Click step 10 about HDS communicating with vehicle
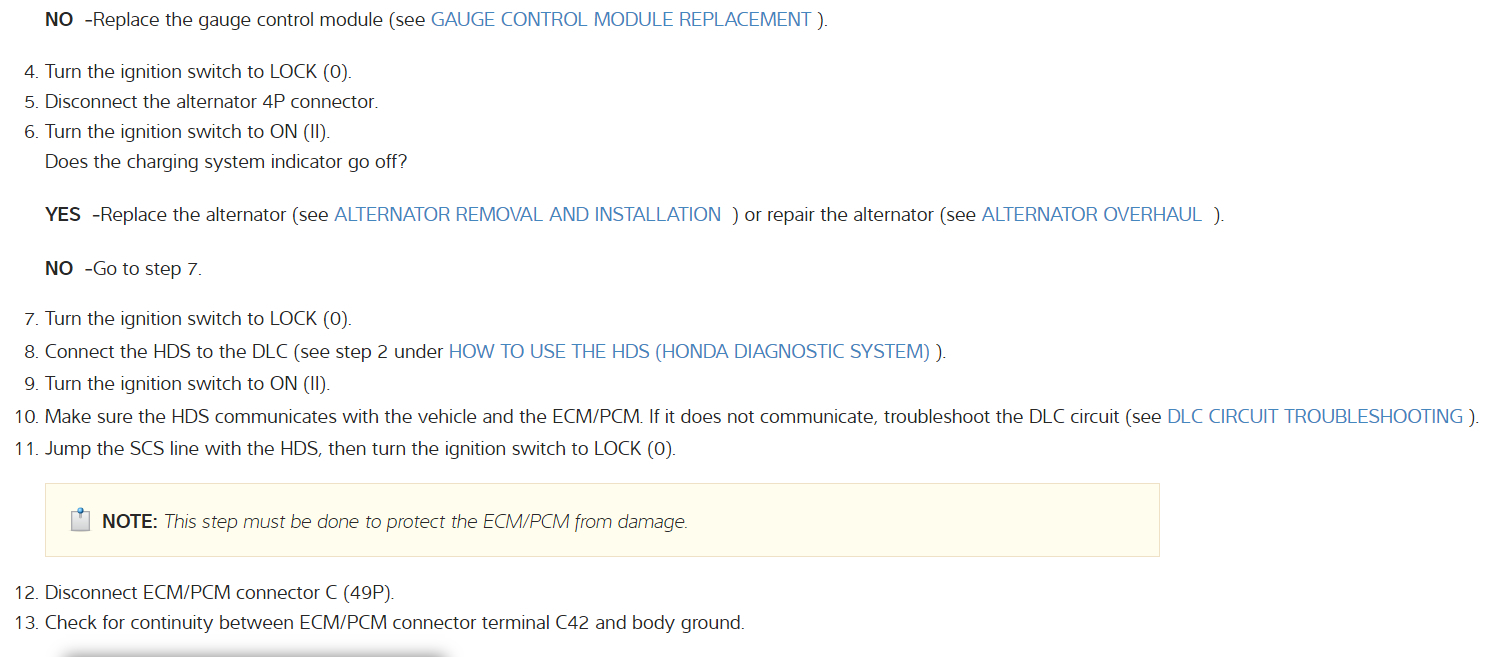This screenshot has width=1501, height=657. (x=460, y=416)
